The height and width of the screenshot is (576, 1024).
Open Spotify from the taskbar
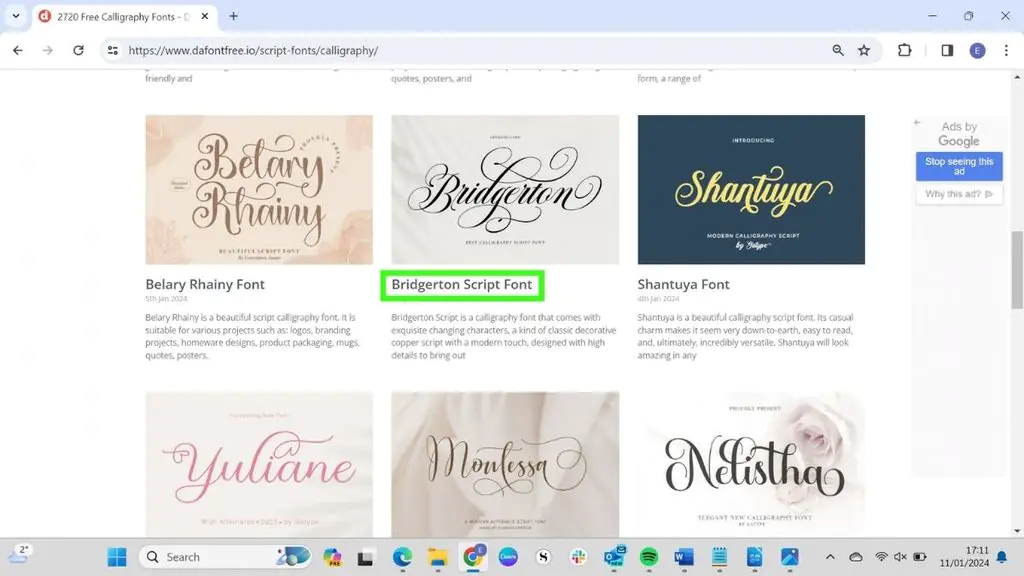coord(648,557)
